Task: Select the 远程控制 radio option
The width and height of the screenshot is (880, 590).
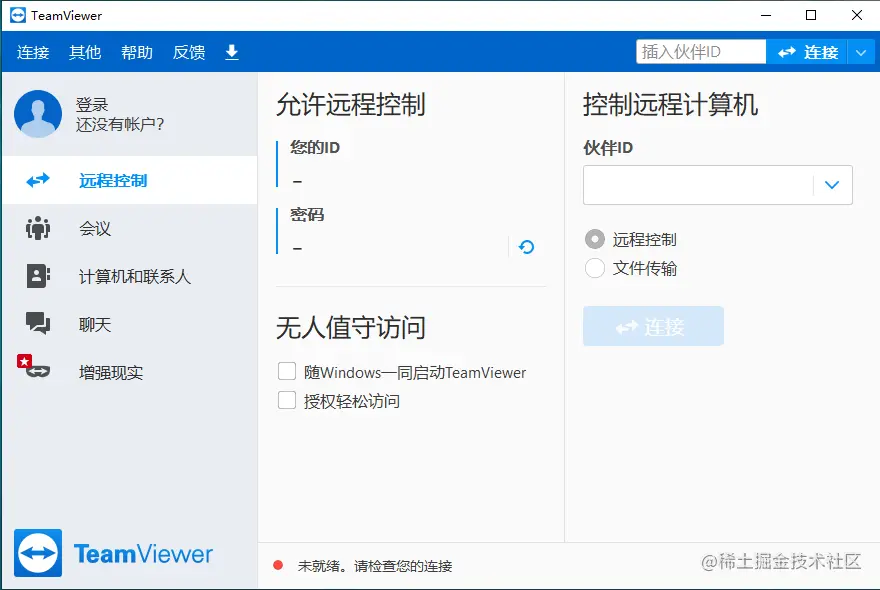Action: (595, 239)
